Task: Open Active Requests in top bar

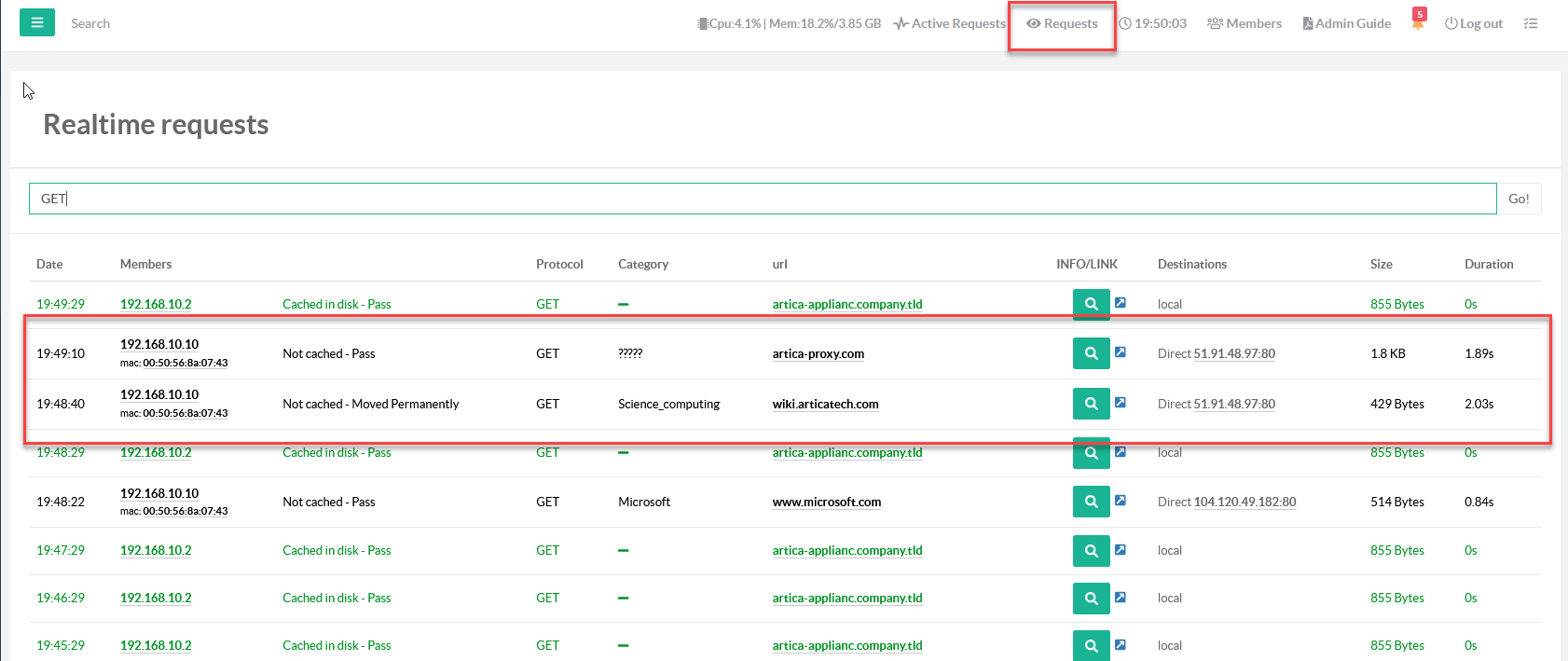Action: pyautogui.click(x=949, y=23)
